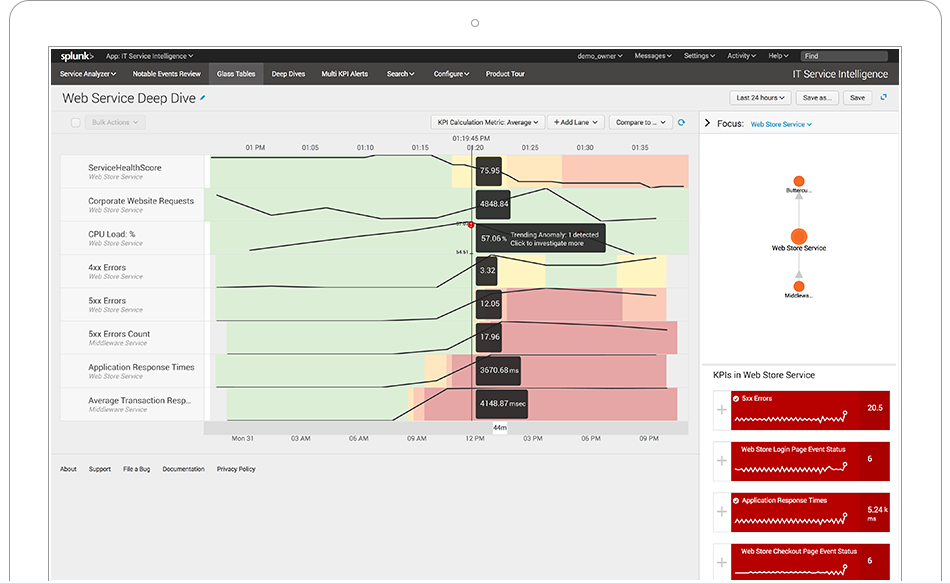This screenshot has height=584, width=950.
Task: Open KPI Calculation Metric dropdown
Action: [x=488, y=122]
